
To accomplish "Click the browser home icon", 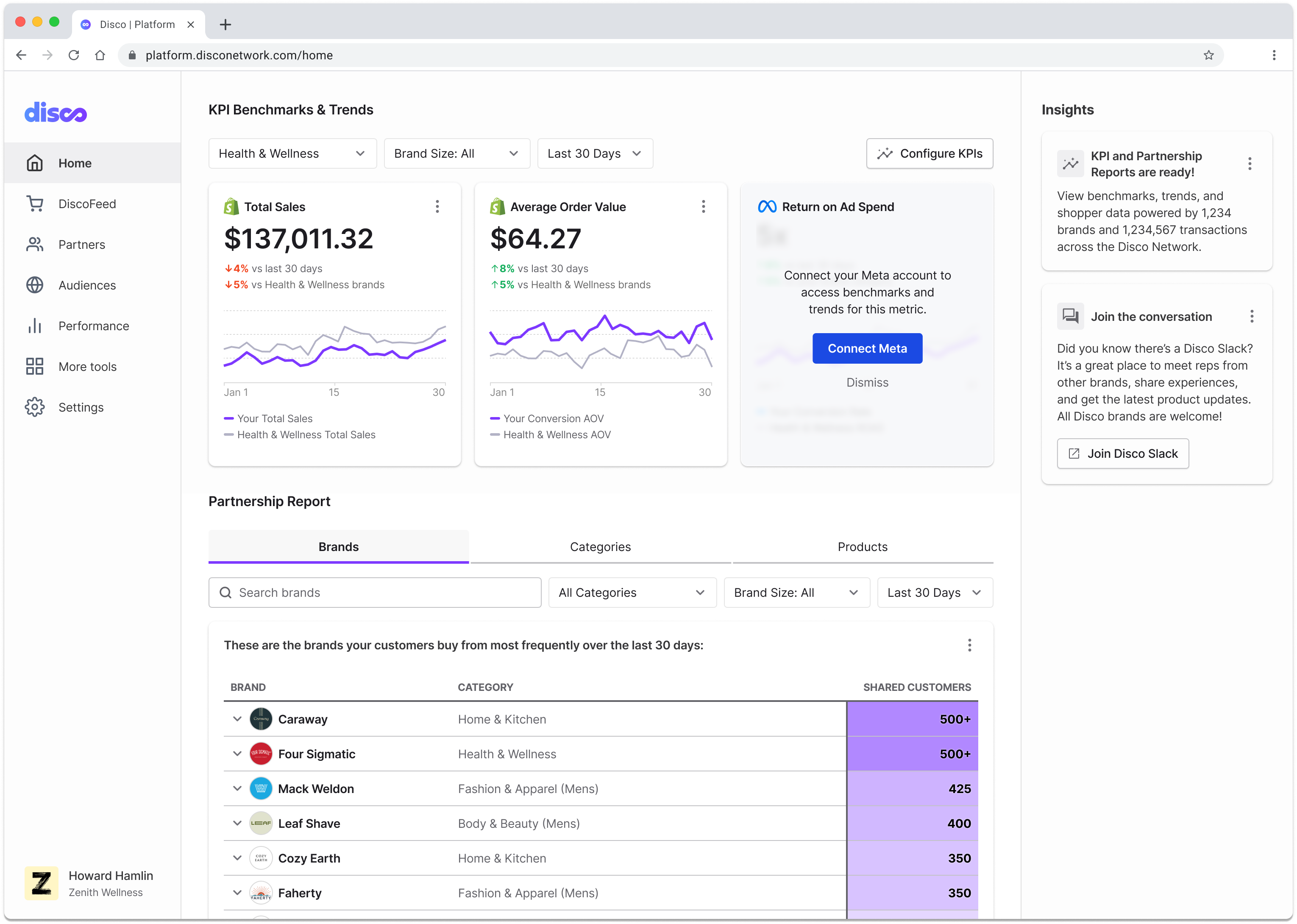I will (100, 55).
